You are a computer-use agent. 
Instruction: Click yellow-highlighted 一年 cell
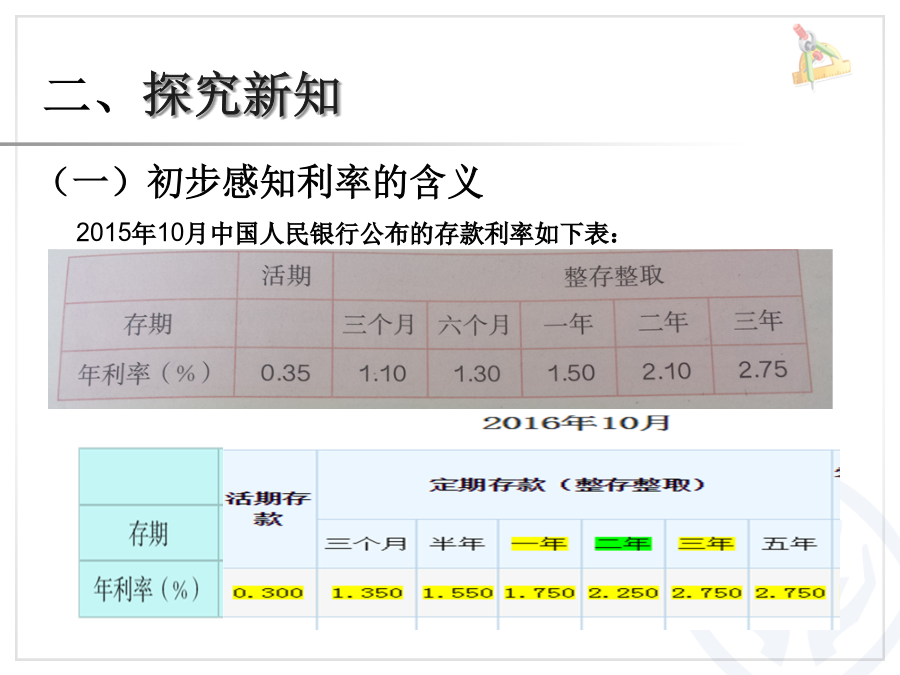pyautogui.click(x=540, y=543)
